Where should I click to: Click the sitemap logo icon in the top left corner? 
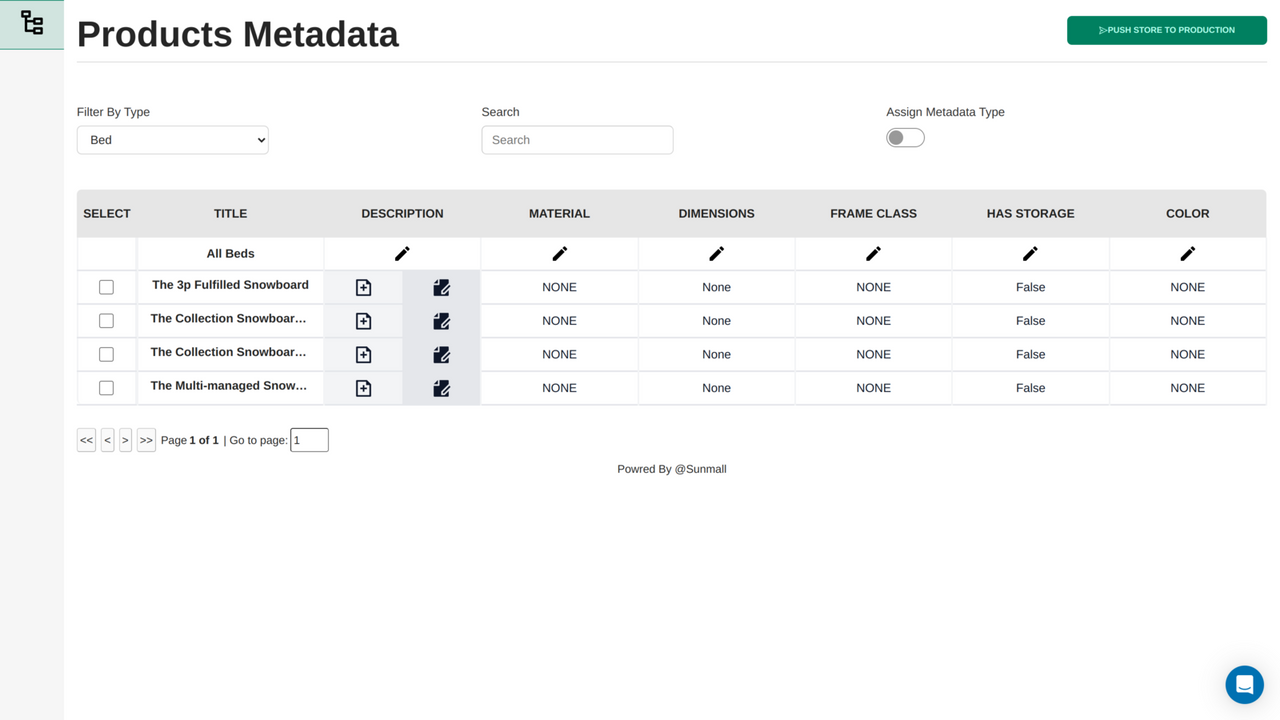pos(31,22)
